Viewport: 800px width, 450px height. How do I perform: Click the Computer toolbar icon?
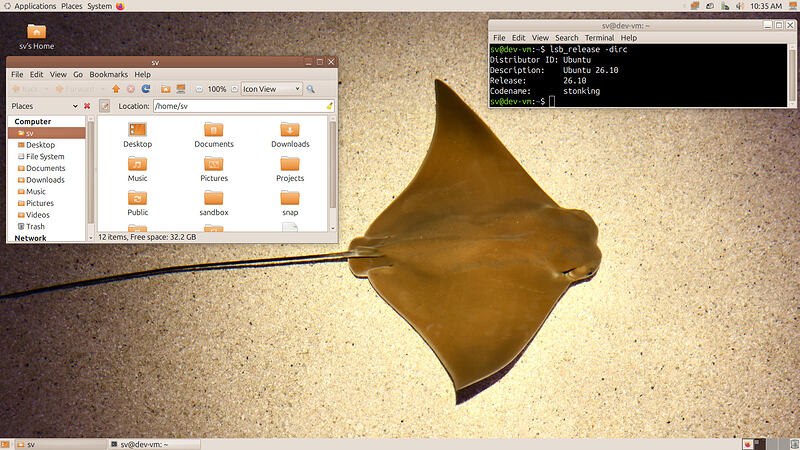(x=181, y=89)
